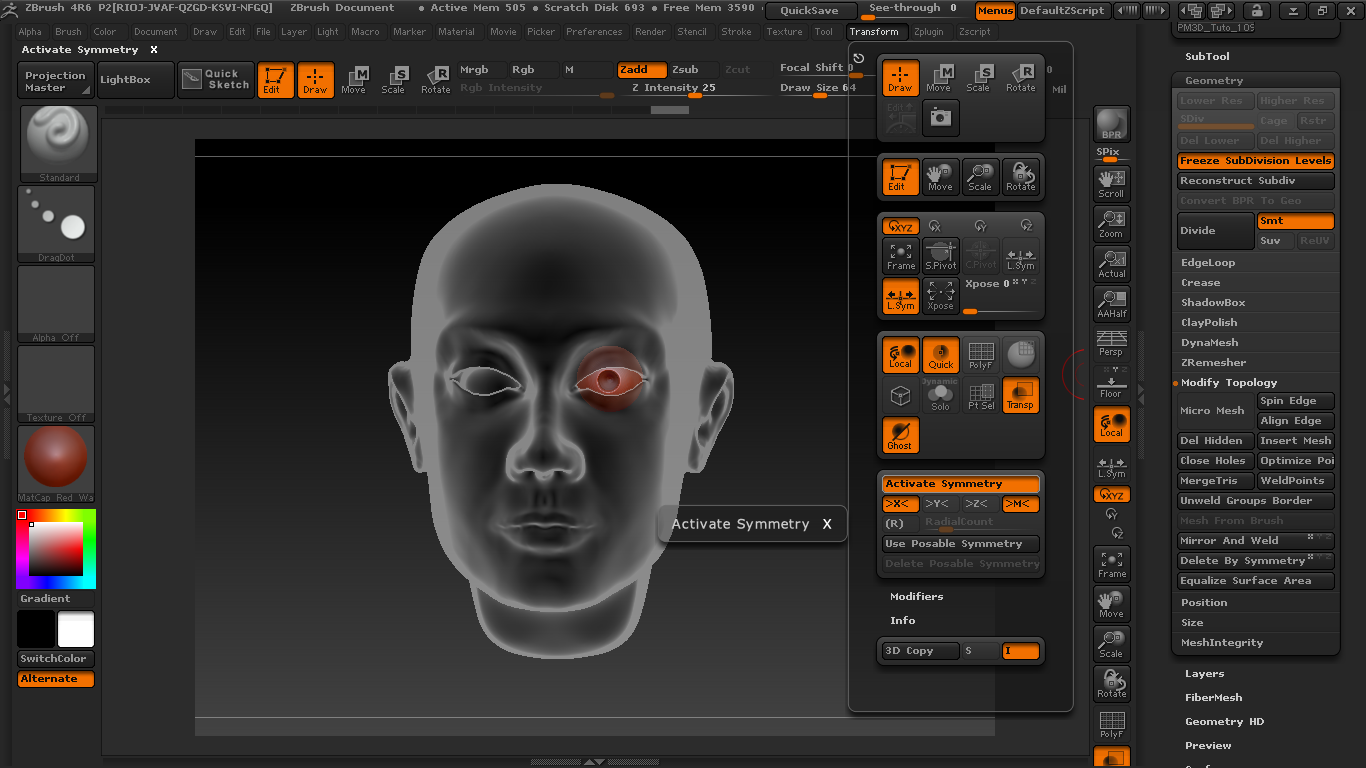Screen dimensions: 1366x768
Task: Toggle the Smt option next to Divide
Action: (1295, 221)
